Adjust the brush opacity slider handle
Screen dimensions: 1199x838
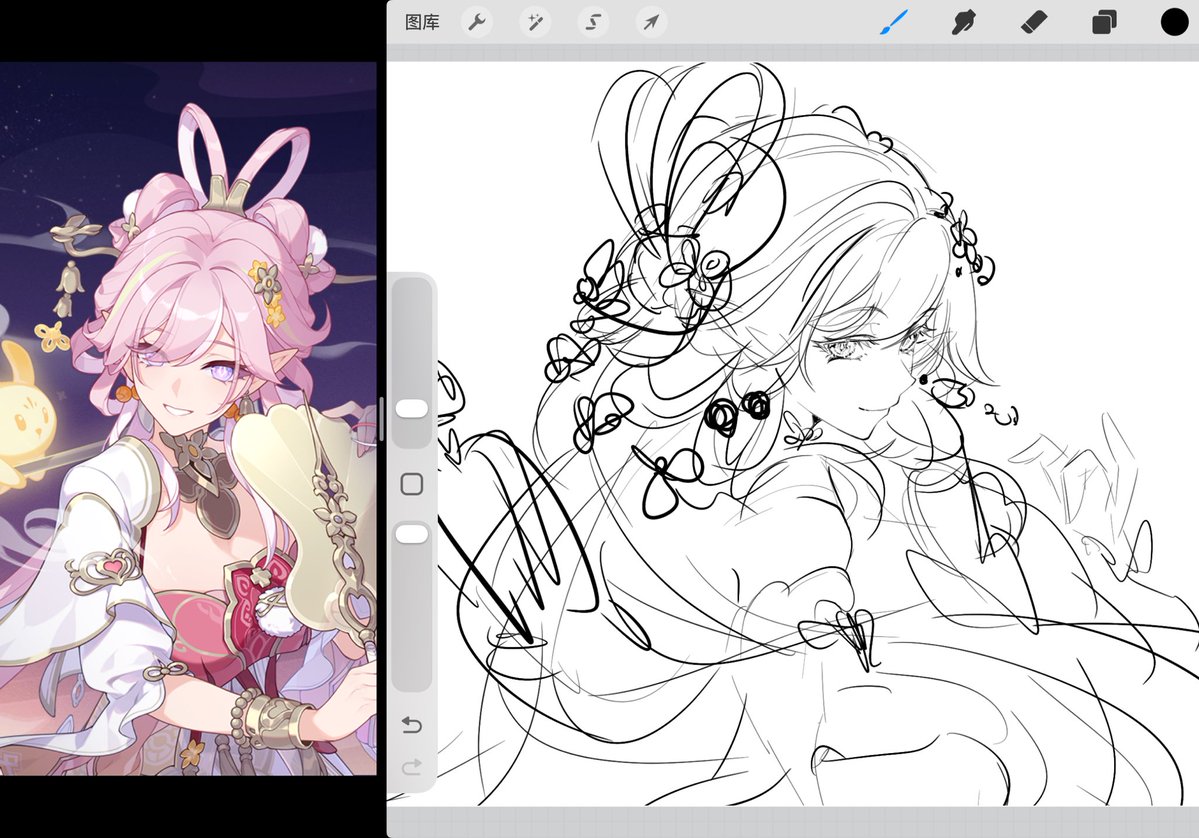411,534
